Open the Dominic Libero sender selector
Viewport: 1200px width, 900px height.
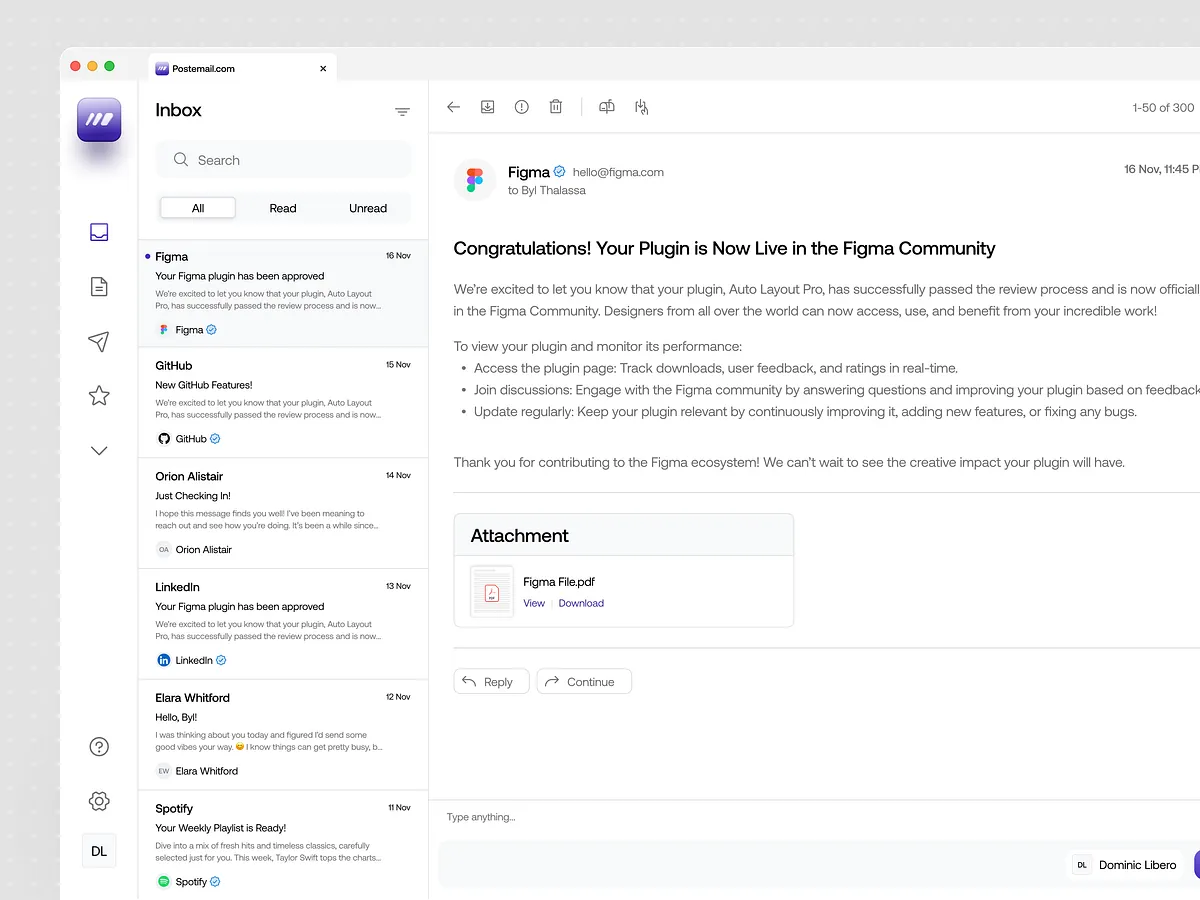click(1126, 865)
